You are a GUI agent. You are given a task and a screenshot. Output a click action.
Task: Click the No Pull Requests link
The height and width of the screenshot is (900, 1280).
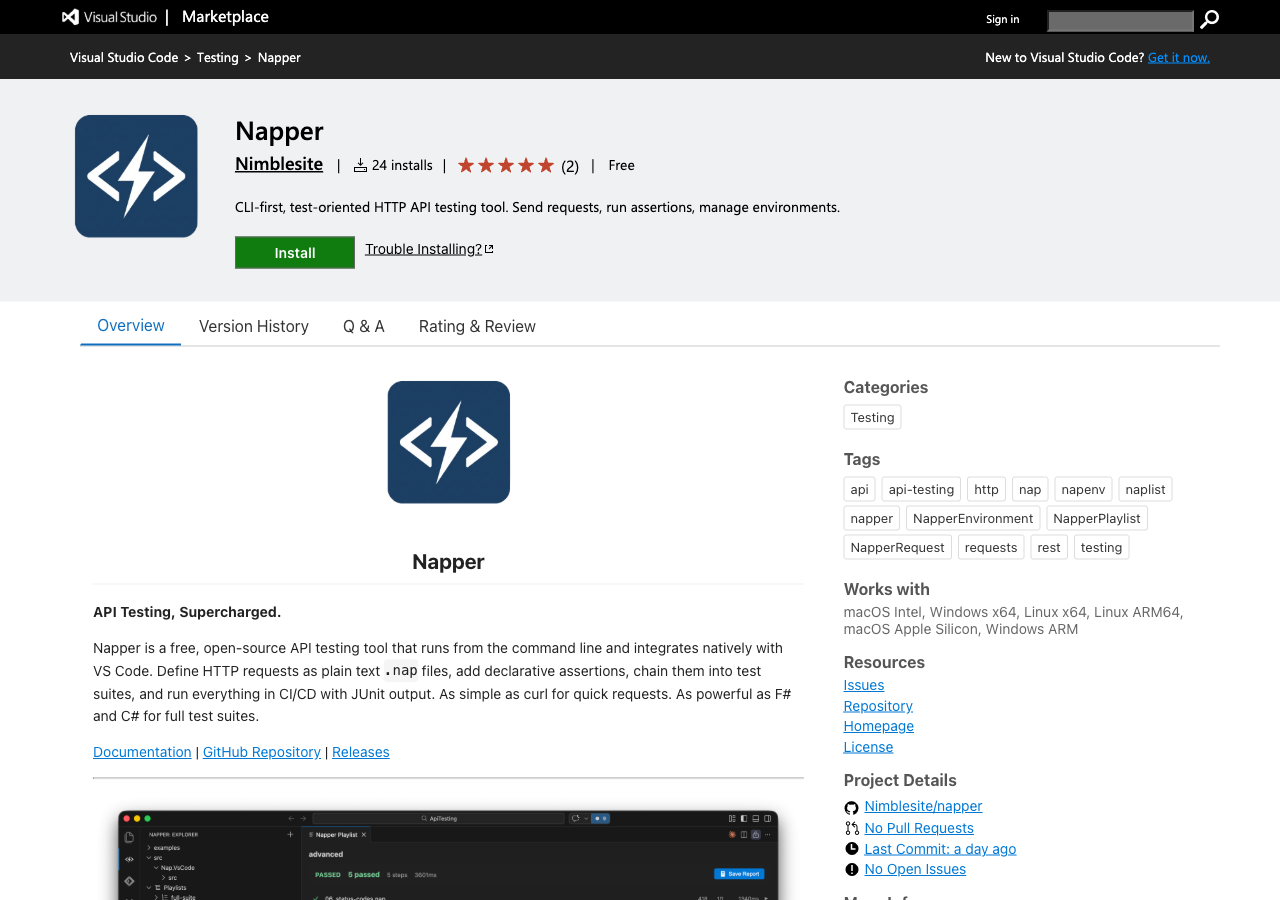(919, 828)
